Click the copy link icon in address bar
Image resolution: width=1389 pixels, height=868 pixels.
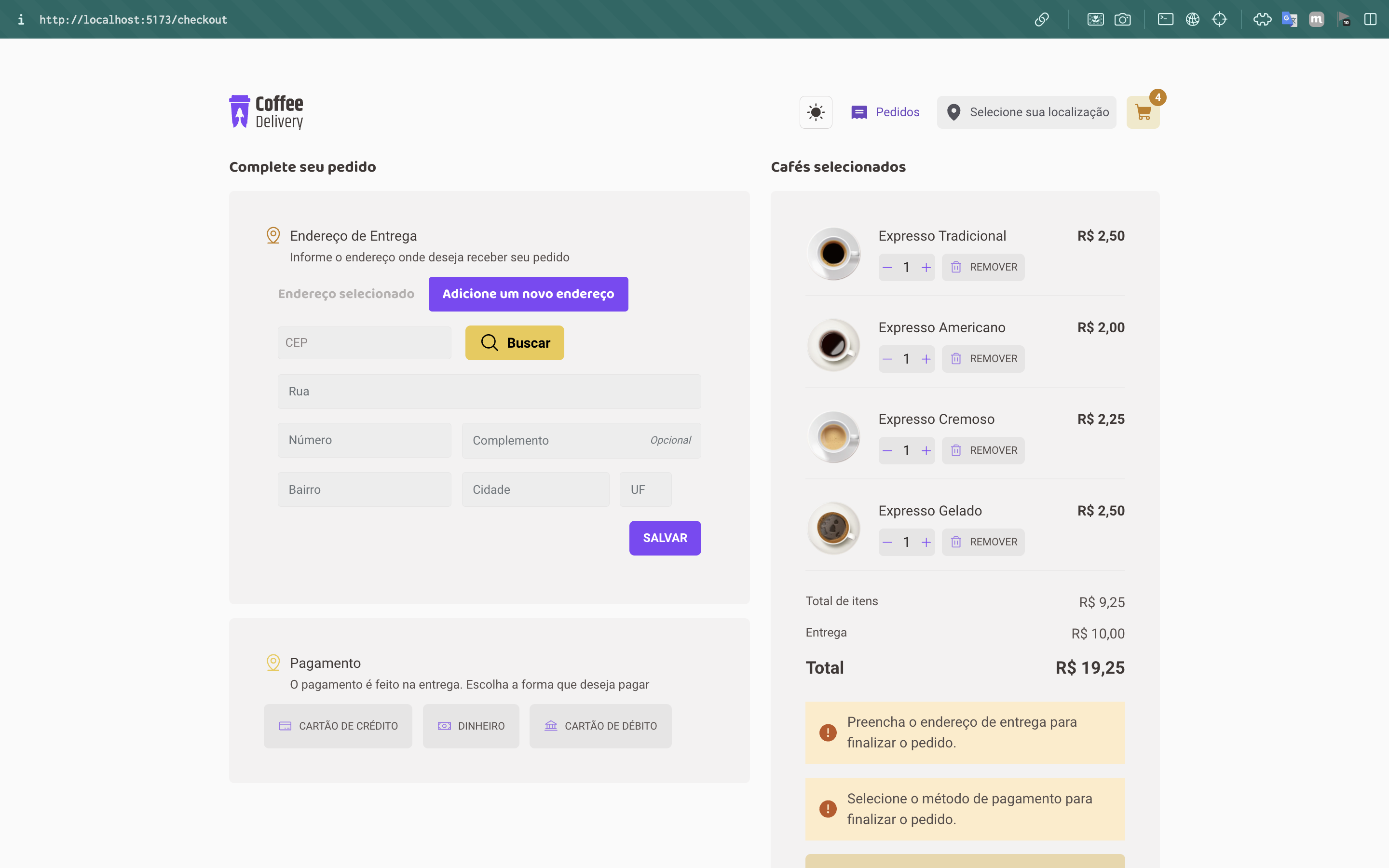tap(1042, 19)
